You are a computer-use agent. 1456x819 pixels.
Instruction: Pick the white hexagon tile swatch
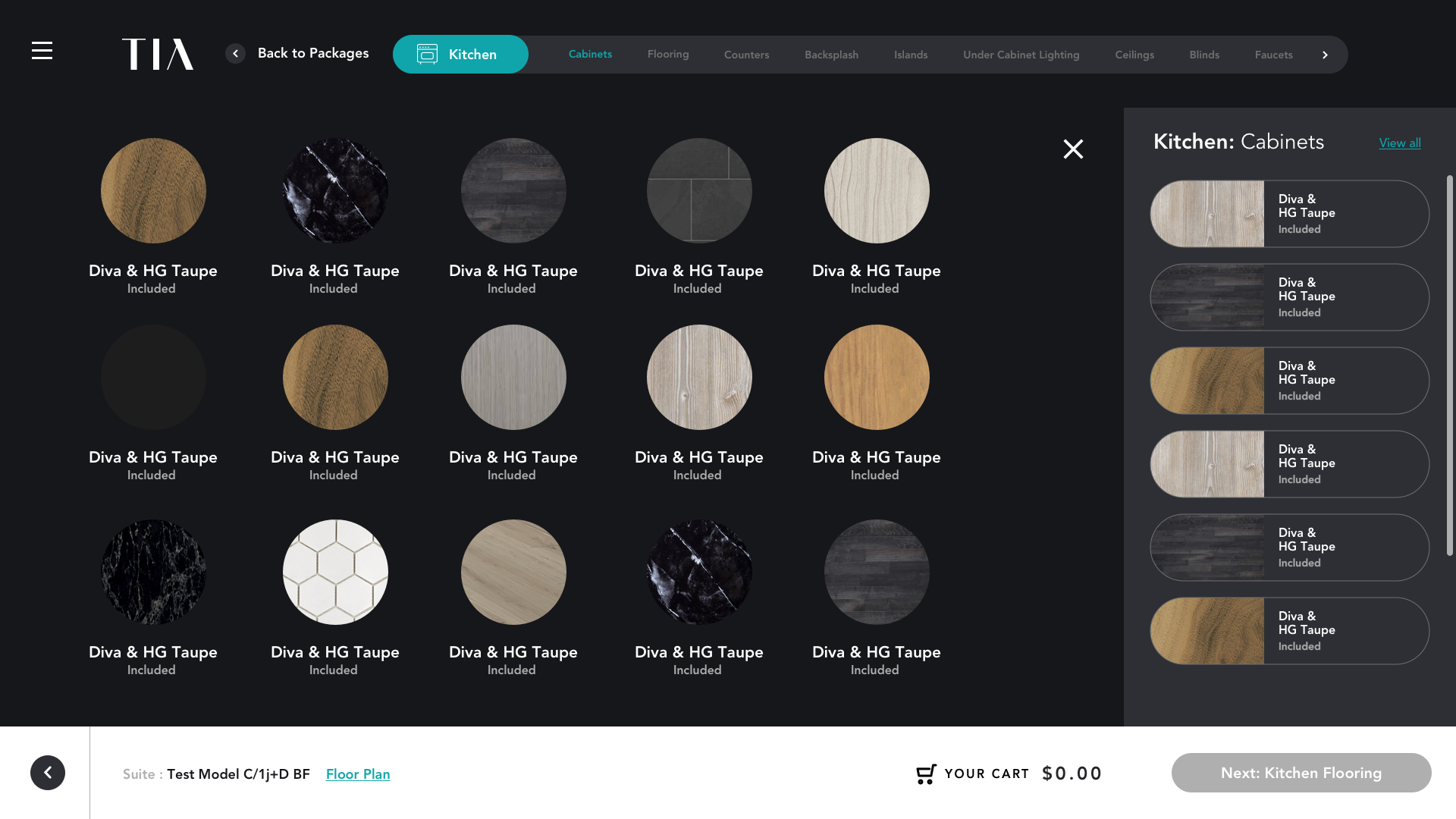coord(335,572)
